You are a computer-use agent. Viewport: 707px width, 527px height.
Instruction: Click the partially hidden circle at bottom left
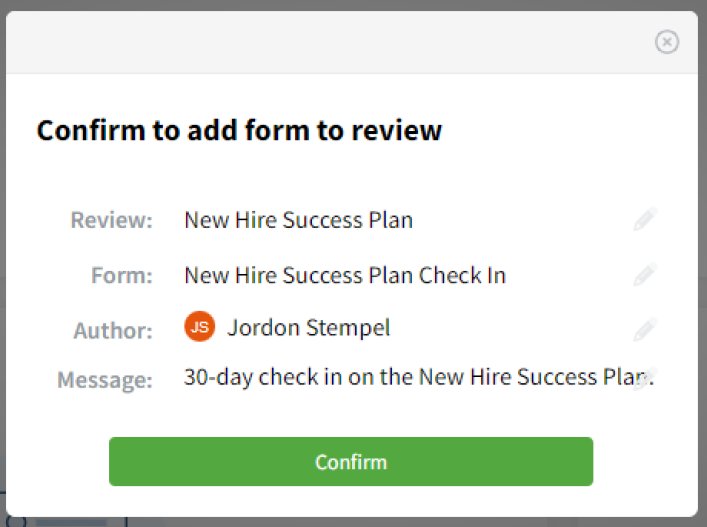click(x=16, y=522)
